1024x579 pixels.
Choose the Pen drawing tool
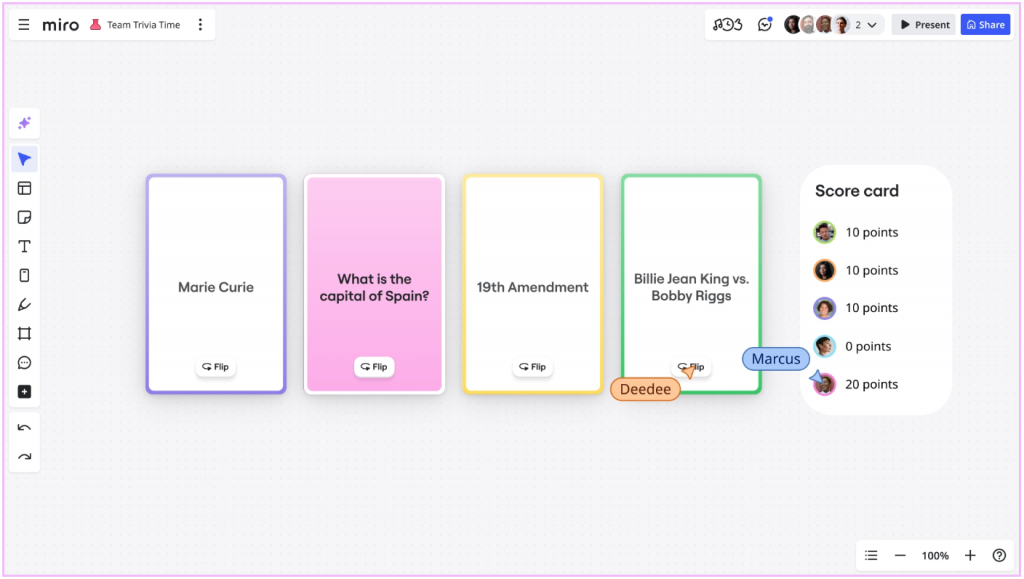[x=25, y=304]
